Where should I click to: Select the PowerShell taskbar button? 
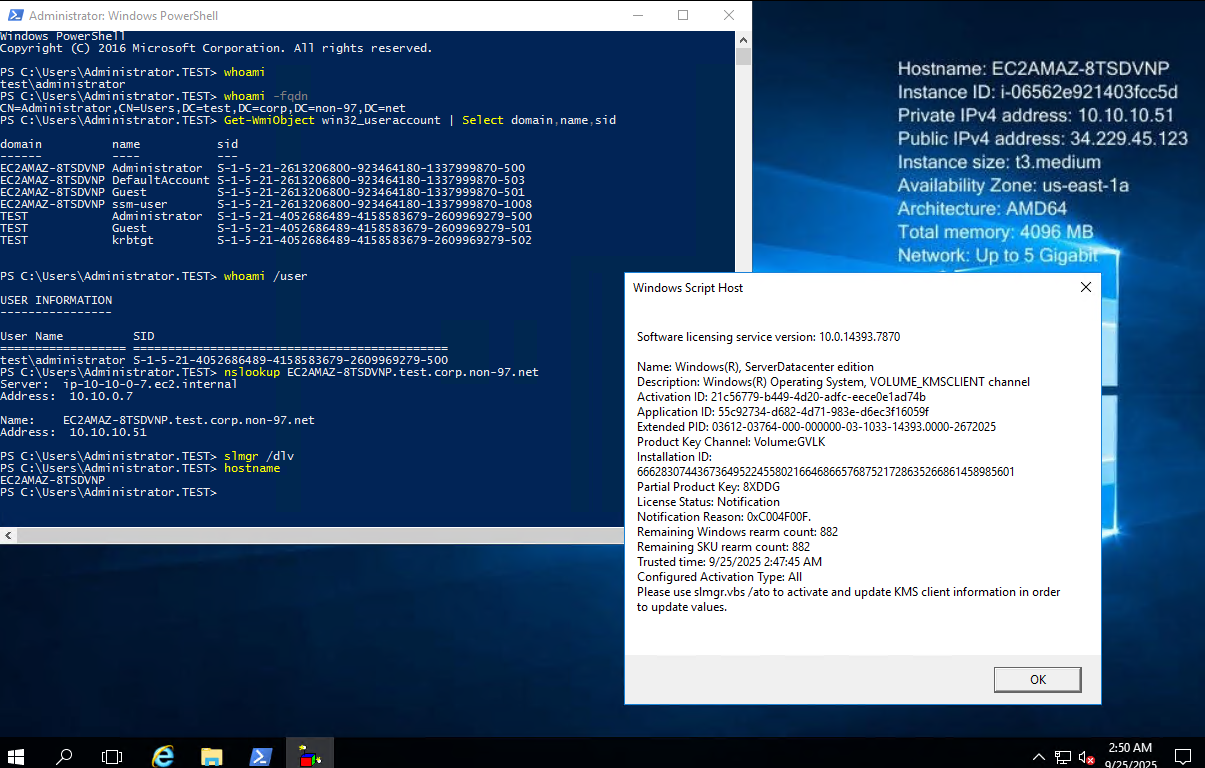[259, 756]
